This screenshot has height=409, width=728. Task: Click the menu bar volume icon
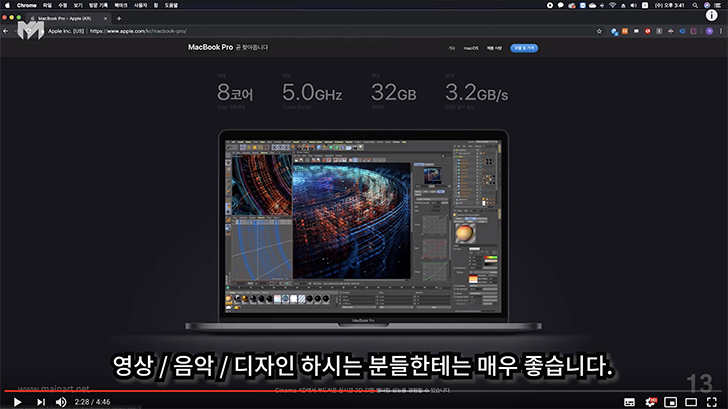[x=634, y=5]
